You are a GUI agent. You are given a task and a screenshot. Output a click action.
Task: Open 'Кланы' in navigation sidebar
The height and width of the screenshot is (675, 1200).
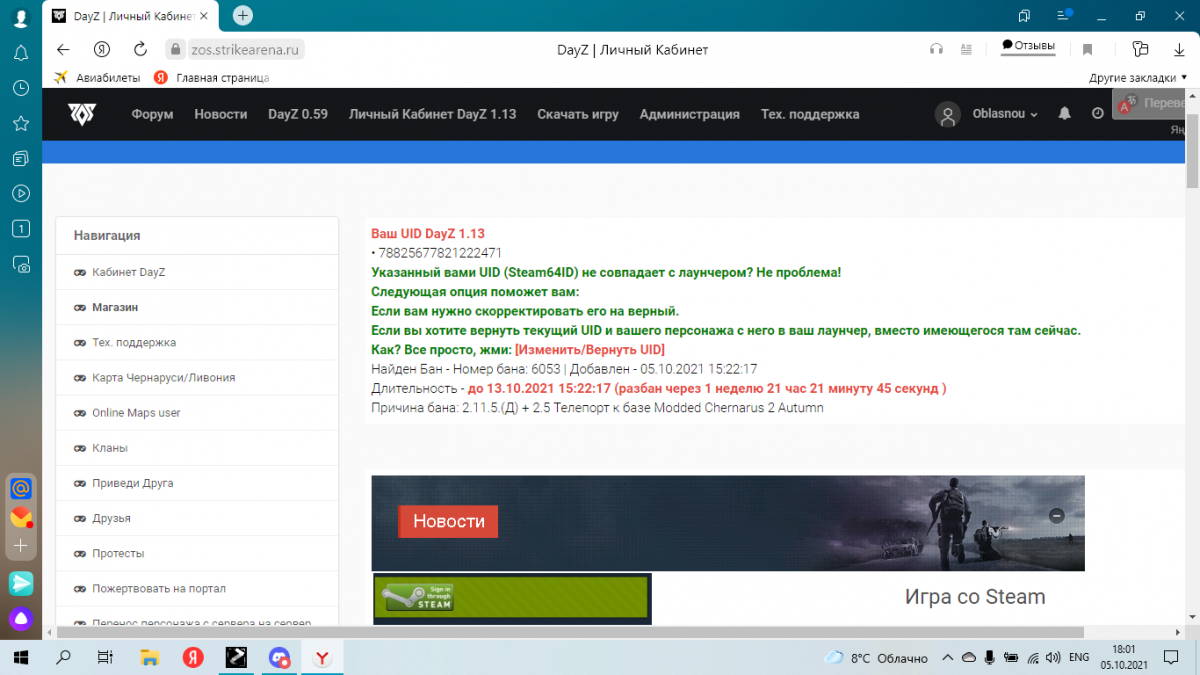pyautogui.click(x=197, y=448)
